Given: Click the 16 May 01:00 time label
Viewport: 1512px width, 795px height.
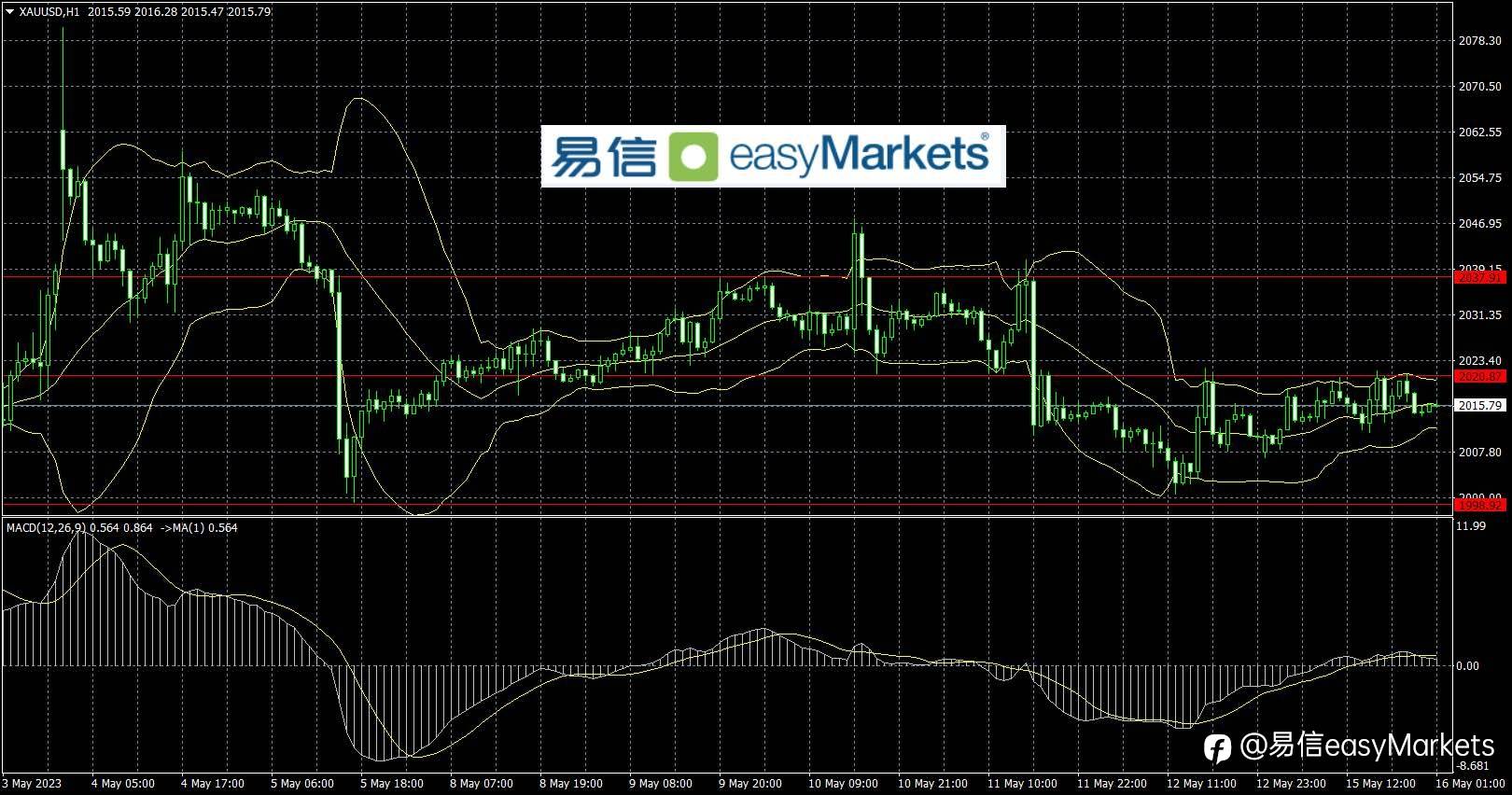Looking at the screenshot, I should pyautogui.click(x=1470, y=784).
